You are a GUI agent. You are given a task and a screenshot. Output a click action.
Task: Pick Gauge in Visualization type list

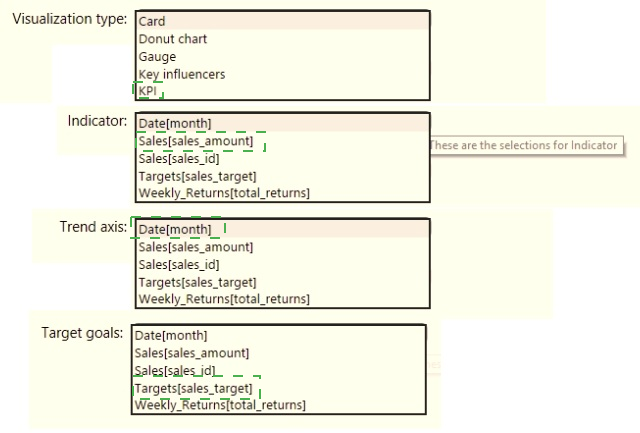[x=157, y=57]
